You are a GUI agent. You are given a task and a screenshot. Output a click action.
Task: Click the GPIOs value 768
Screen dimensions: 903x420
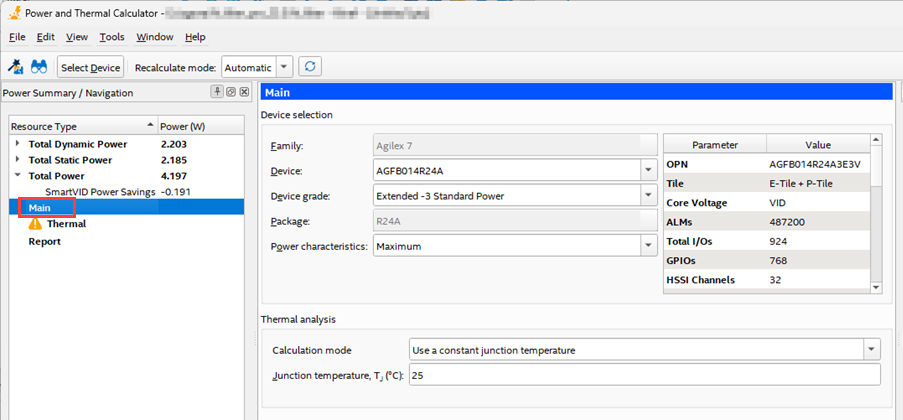(x=777, y=260)
